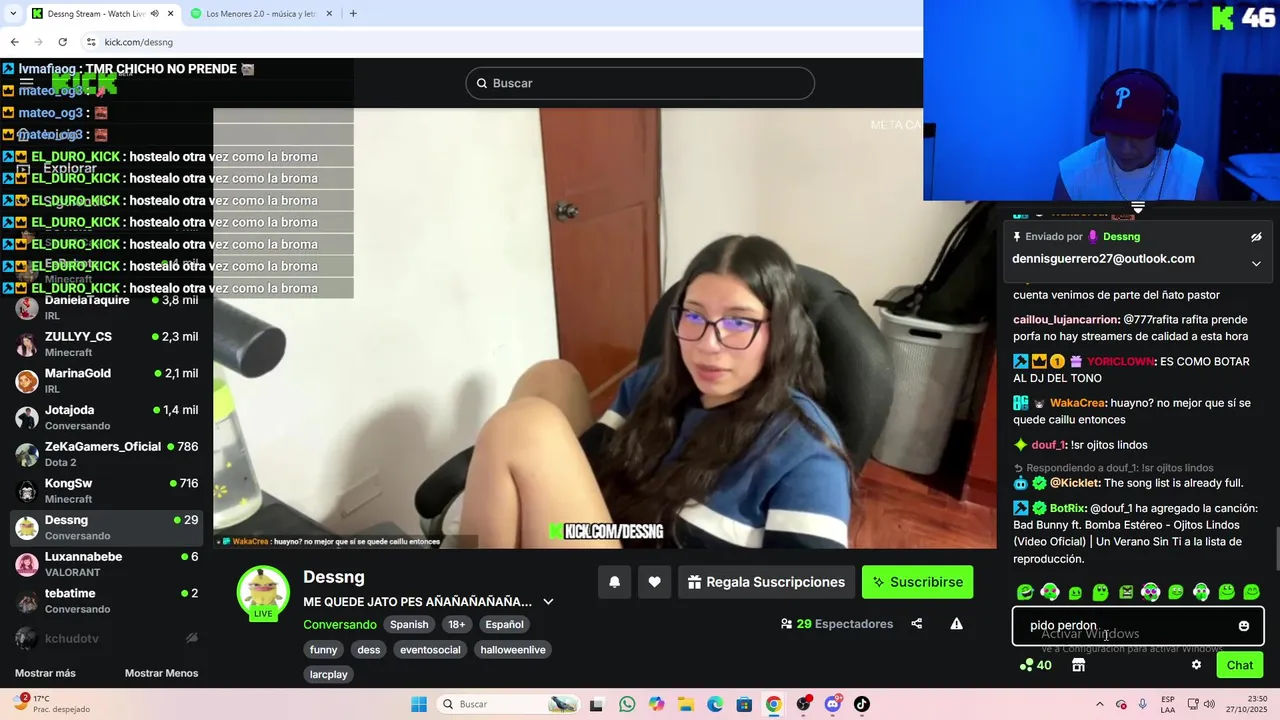Open tebatime channel in sidebar
This screenshot has height=720, width=1280.
[x=106, y=601]
